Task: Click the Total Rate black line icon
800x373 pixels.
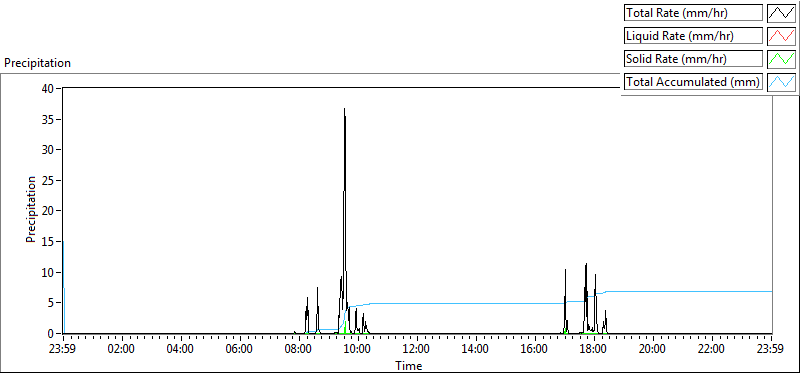Action: [x=781, y=13]
